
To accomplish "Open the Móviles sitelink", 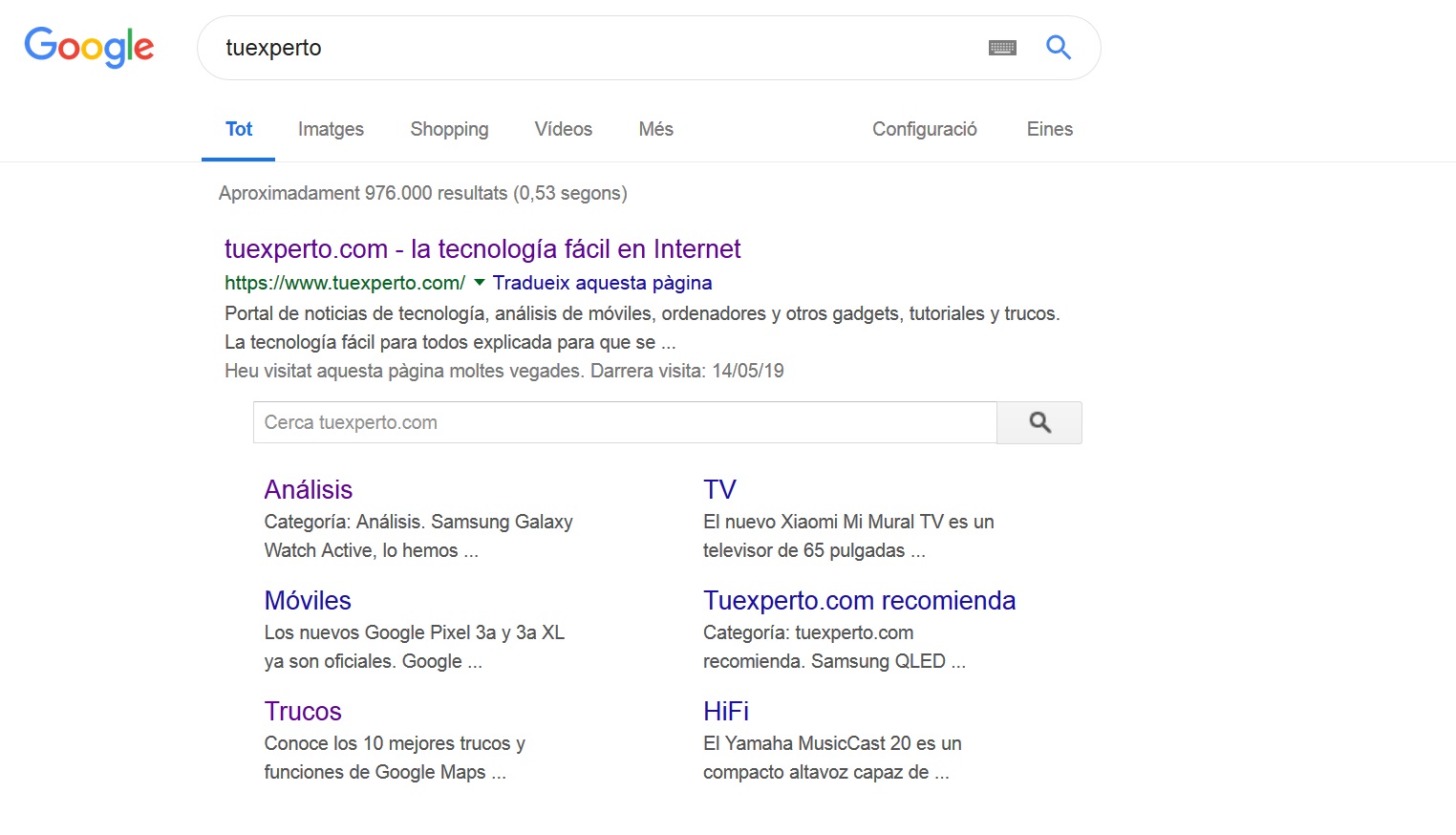I will coord(308,601).
